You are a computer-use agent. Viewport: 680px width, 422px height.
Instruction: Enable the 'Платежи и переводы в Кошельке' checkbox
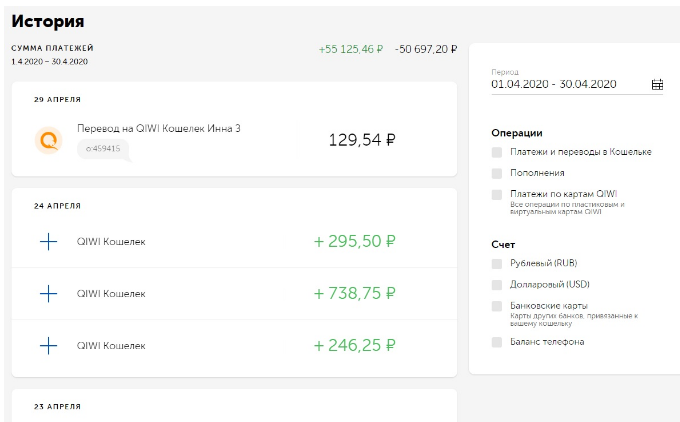(497, 152)
